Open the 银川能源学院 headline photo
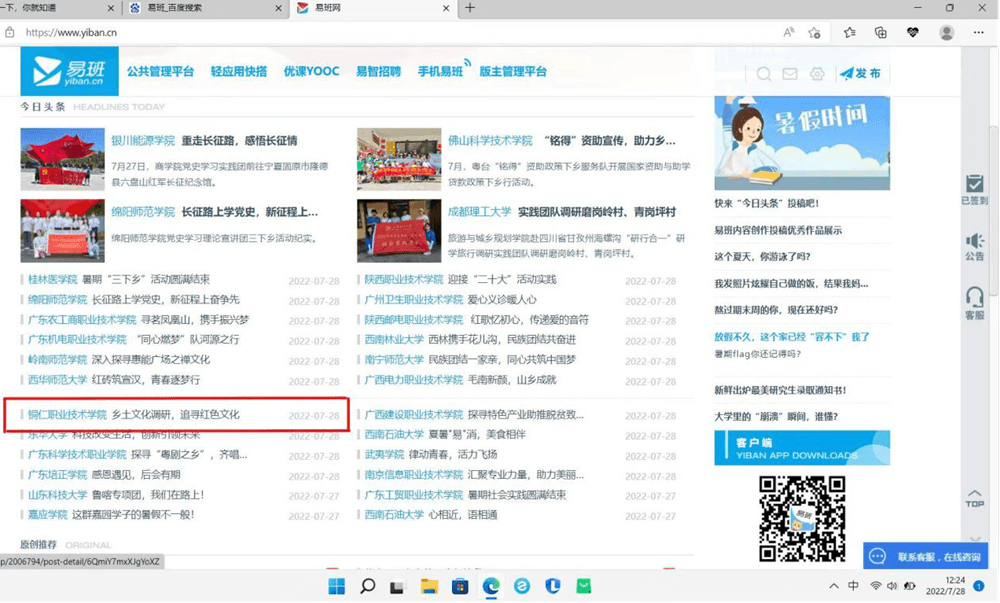 62,159
